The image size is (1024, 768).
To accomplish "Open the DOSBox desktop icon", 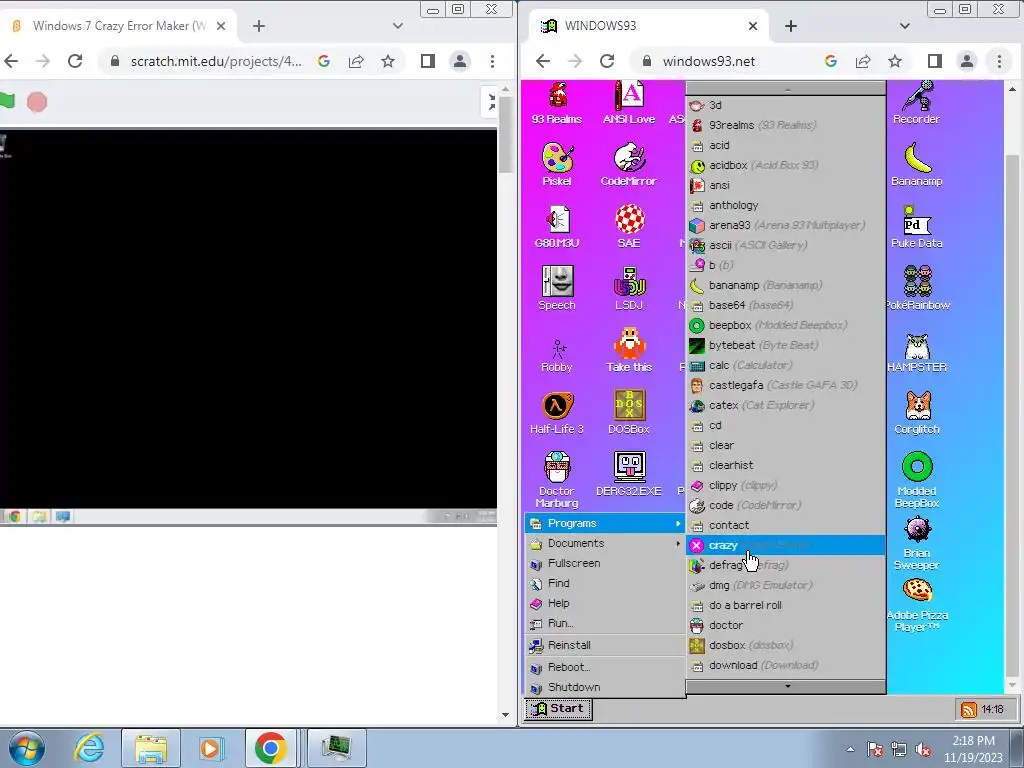I will [x=629, y=413].
